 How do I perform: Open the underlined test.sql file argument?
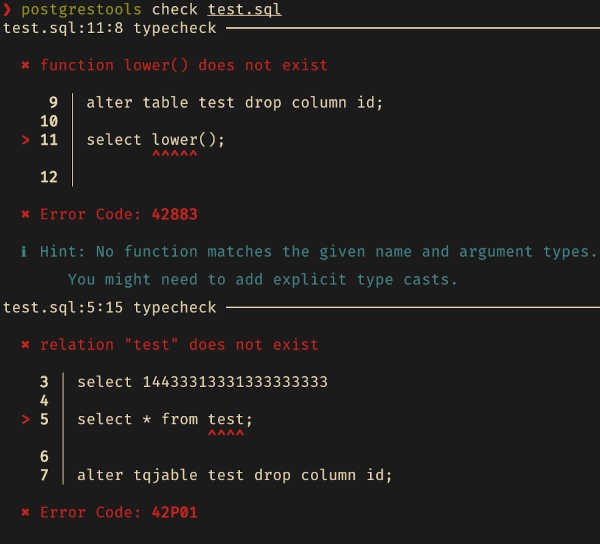click(x=245, y=10)
